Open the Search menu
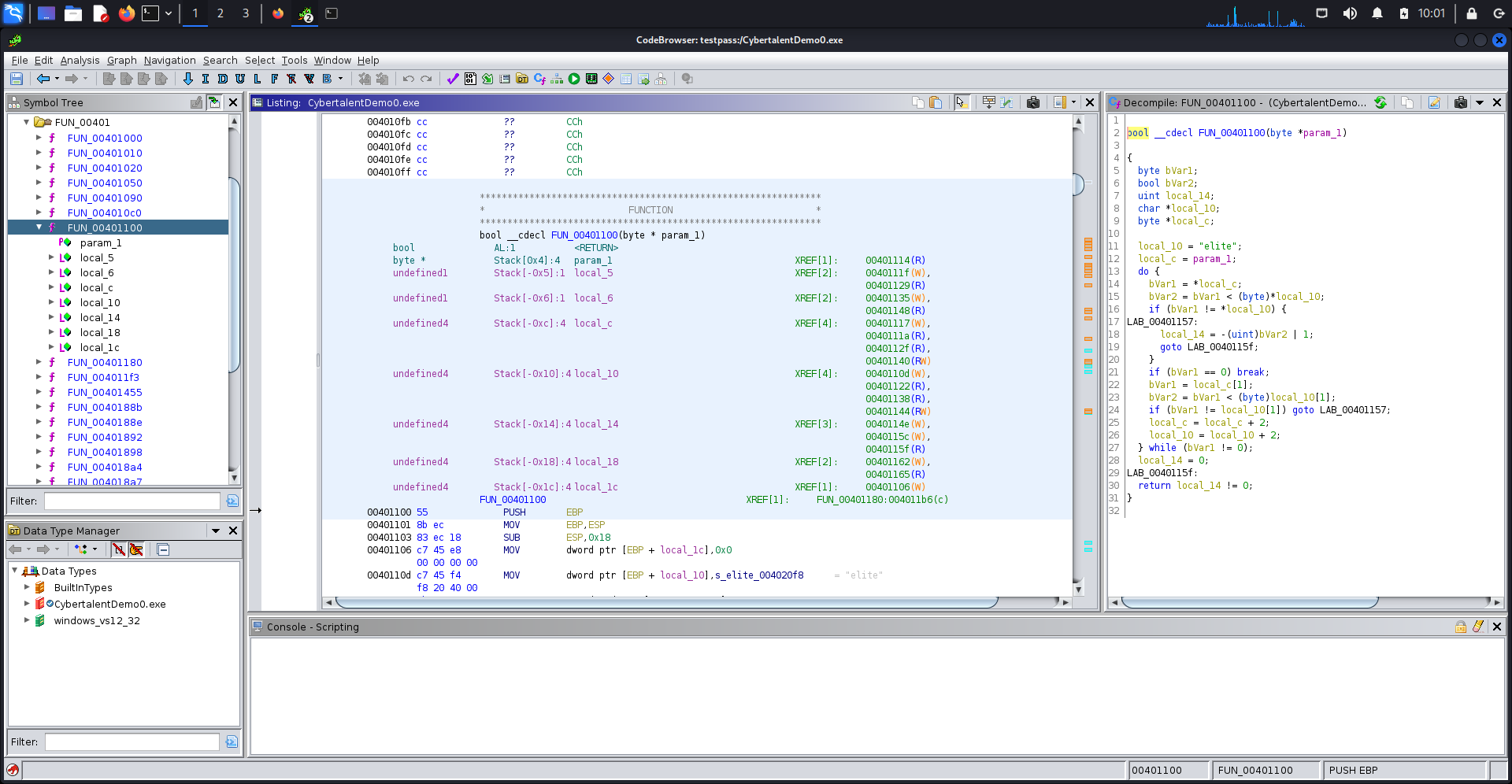Image resolution: width=1512 pixels, height=784 pixels. [220, 60]
